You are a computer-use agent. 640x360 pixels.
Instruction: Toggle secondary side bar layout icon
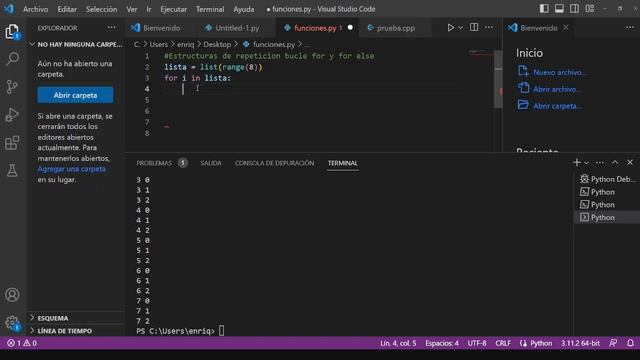(x=574, y=9)
